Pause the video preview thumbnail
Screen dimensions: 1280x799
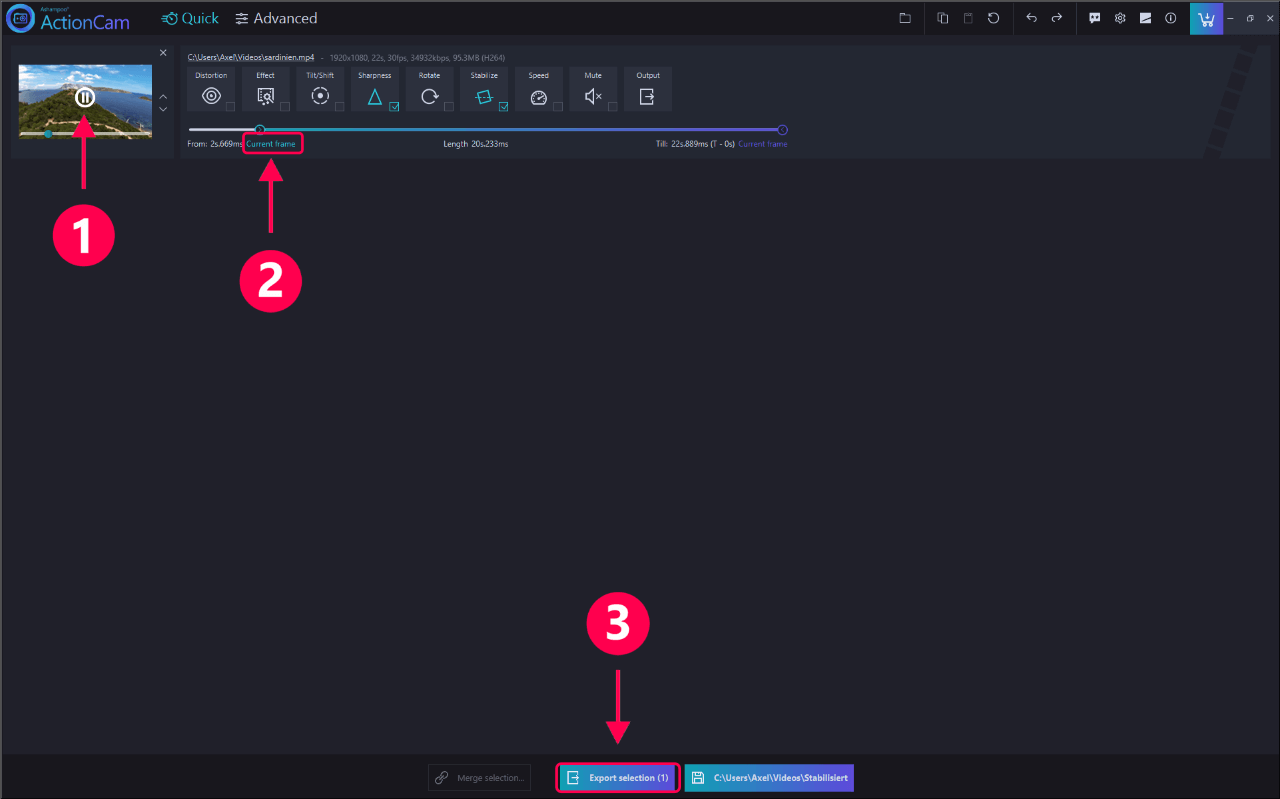tap(85, 97)
